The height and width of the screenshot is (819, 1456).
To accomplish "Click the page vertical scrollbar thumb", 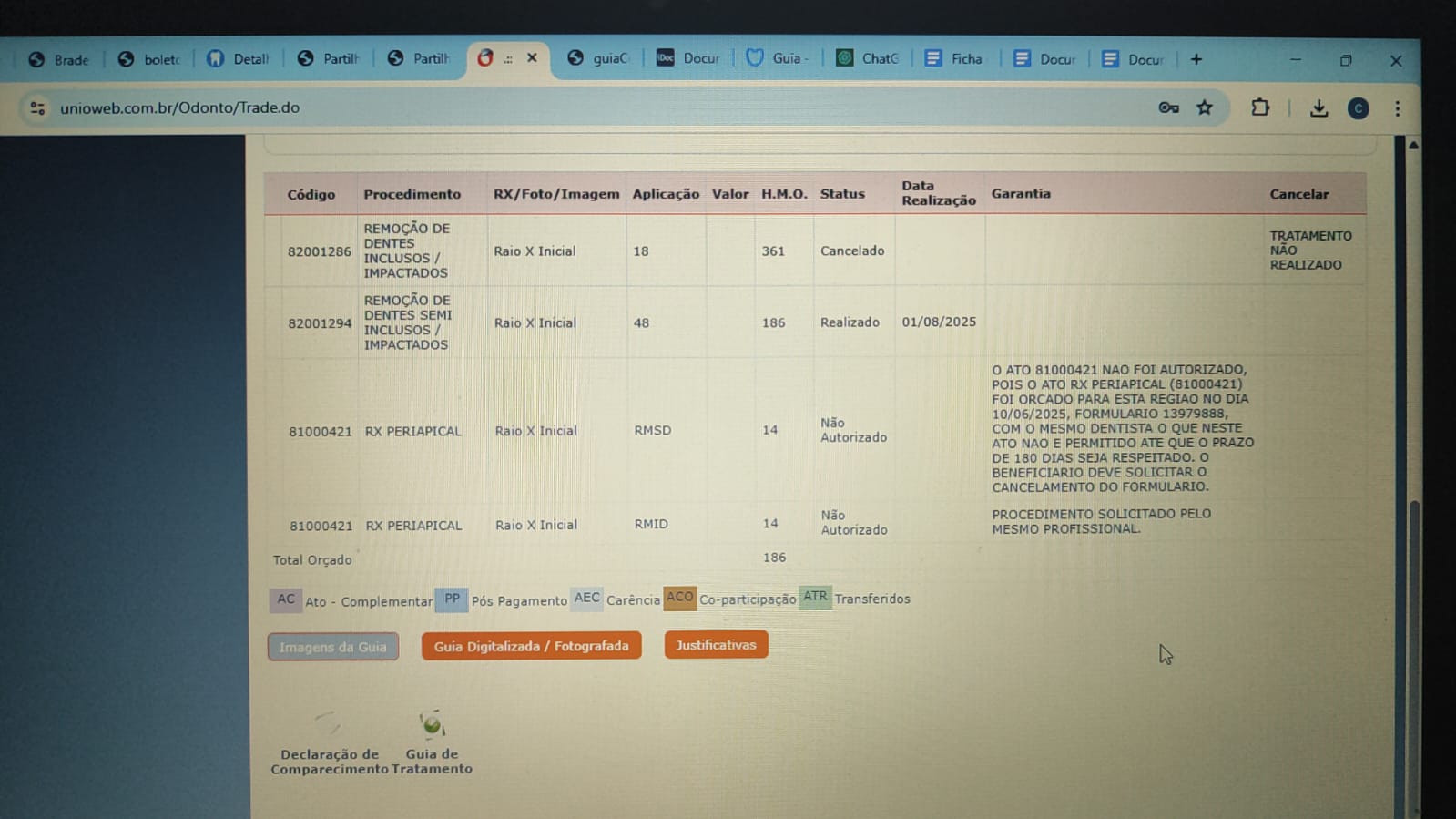I will pos(1414,656).
